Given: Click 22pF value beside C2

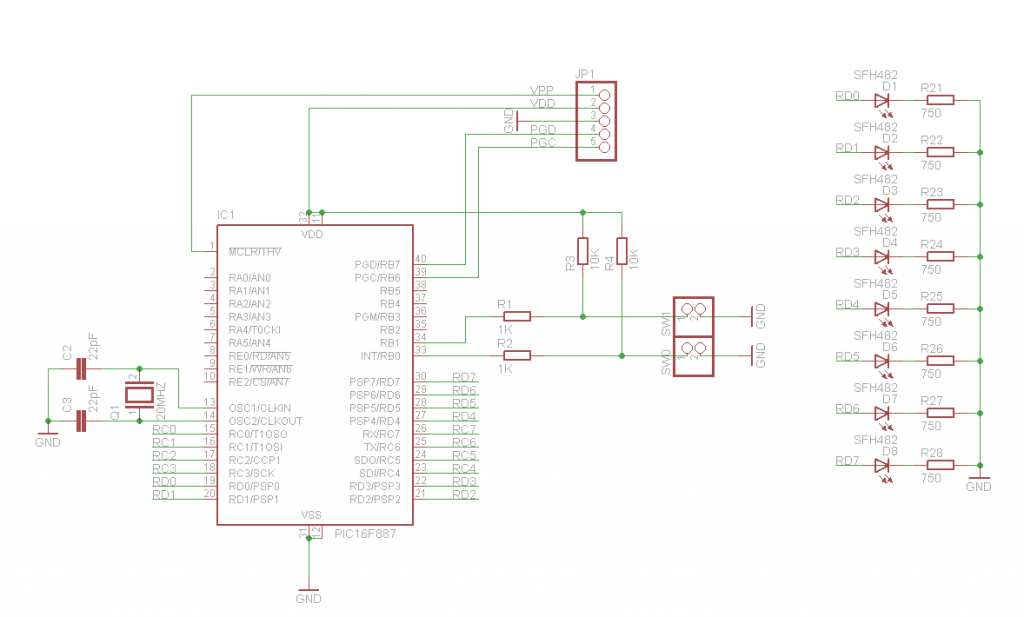Looking at the screenshot, I should tap(93, 347).
